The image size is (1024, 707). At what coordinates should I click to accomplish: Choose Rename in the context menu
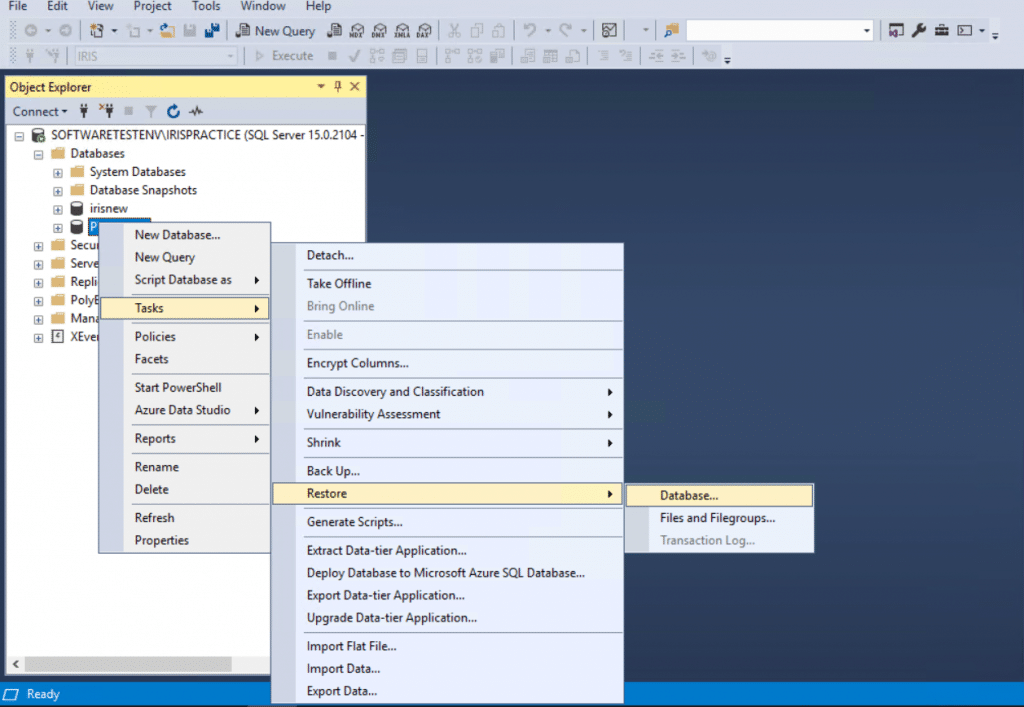(185, 467)
